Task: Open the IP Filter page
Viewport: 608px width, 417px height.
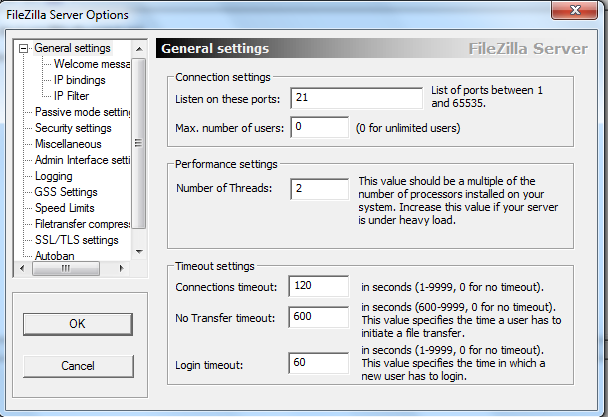Action: point(71,96)
